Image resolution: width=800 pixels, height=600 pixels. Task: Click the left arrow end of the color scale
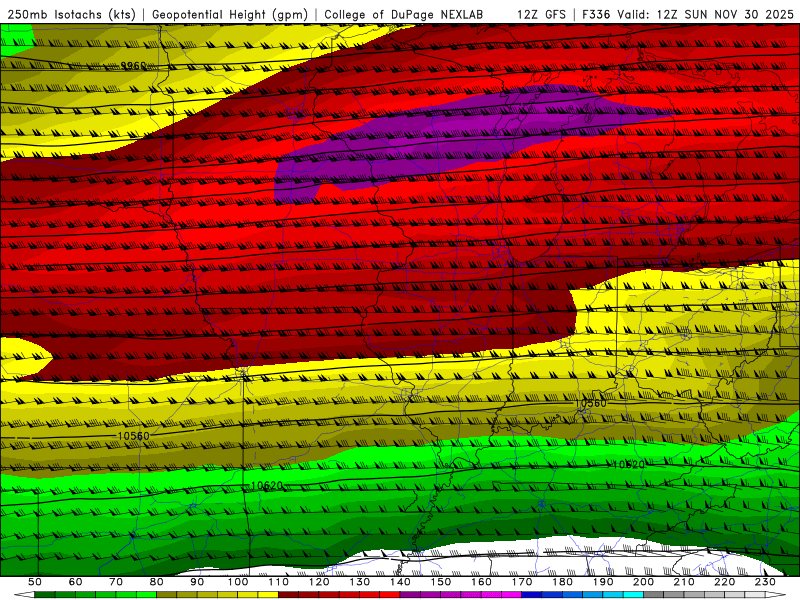point(24,595)
